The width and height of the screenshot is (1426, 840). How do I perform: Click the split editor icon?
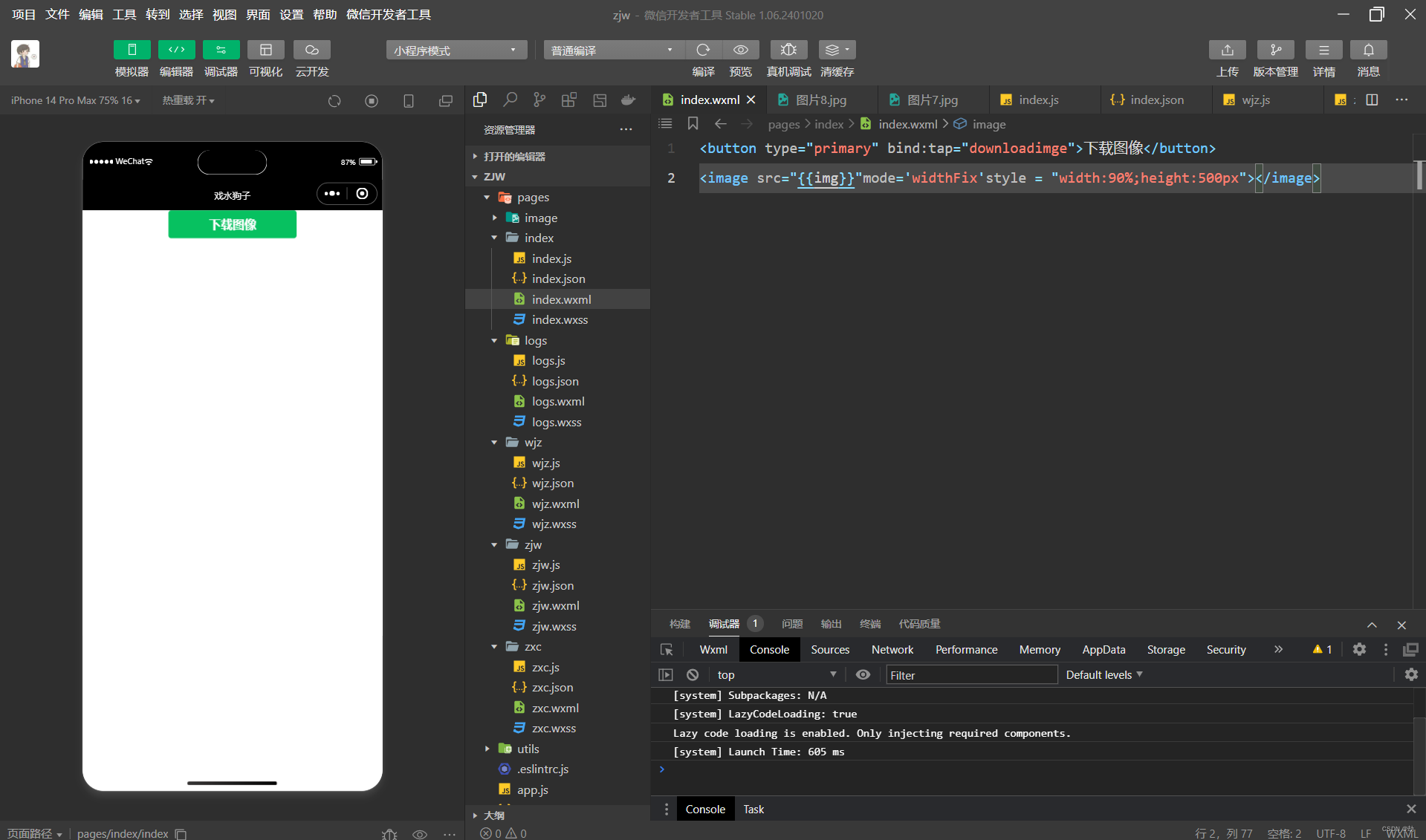point(1372,100)
